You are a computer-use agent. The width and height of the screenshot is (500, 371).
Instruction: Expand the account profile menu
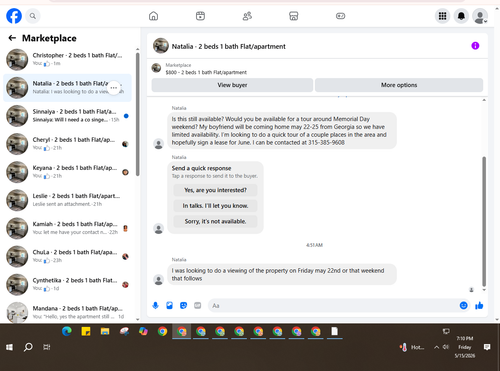click(x=480, y=16)
